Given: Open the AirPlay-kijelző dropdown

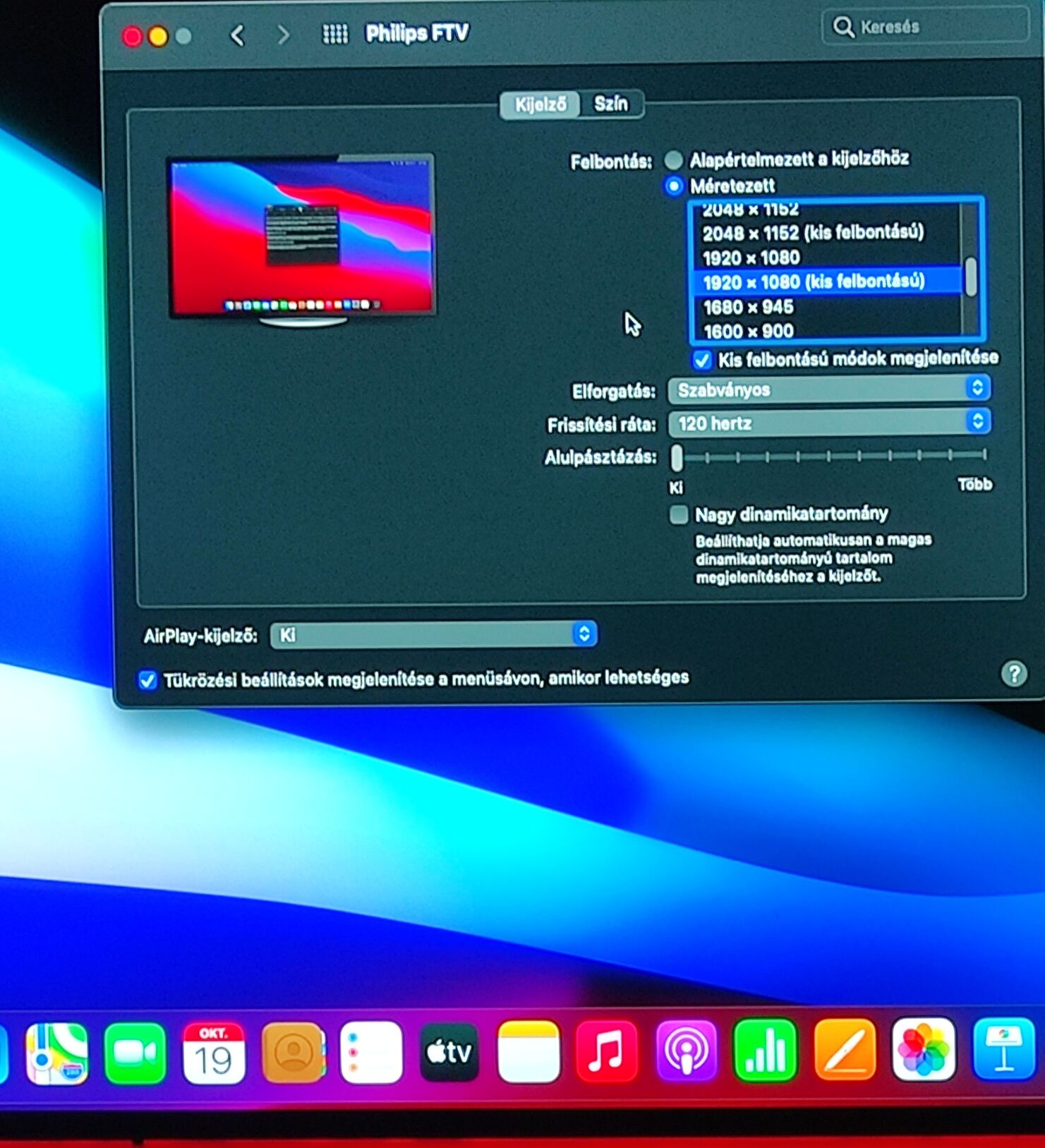Looking at the screenshot, I should coord(433,634).
